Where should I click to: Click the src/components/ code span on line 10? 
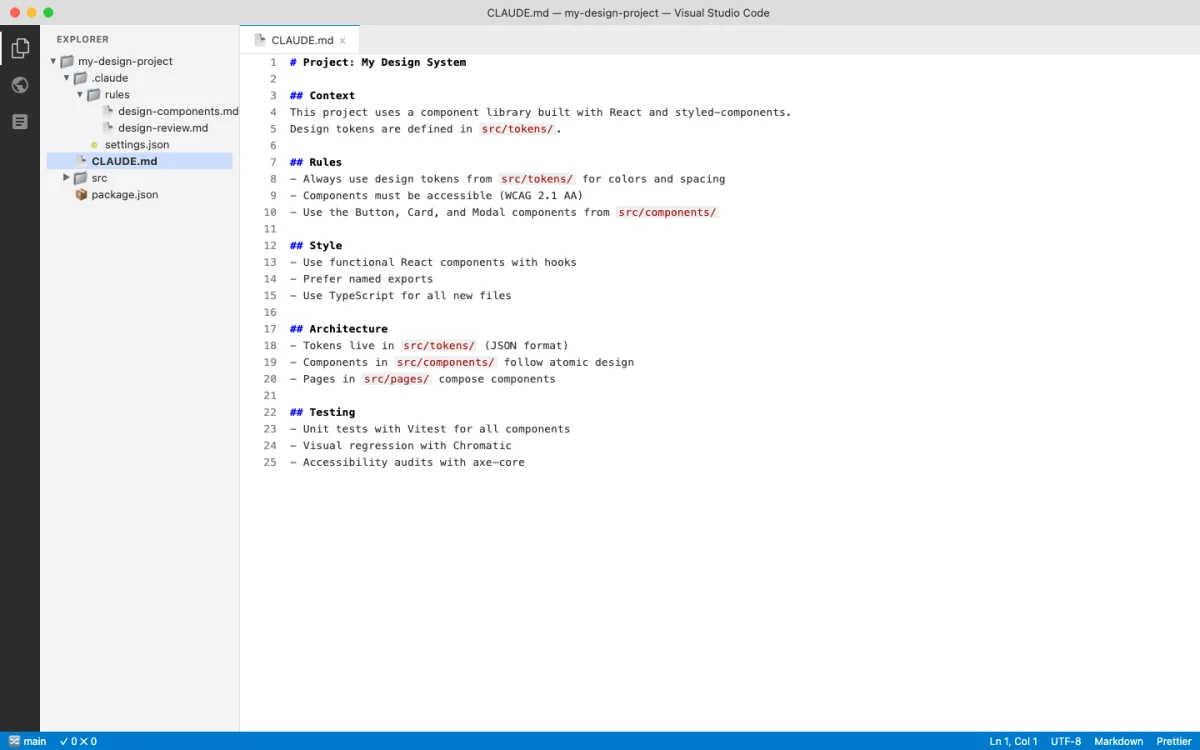click(x=667, y=212)
